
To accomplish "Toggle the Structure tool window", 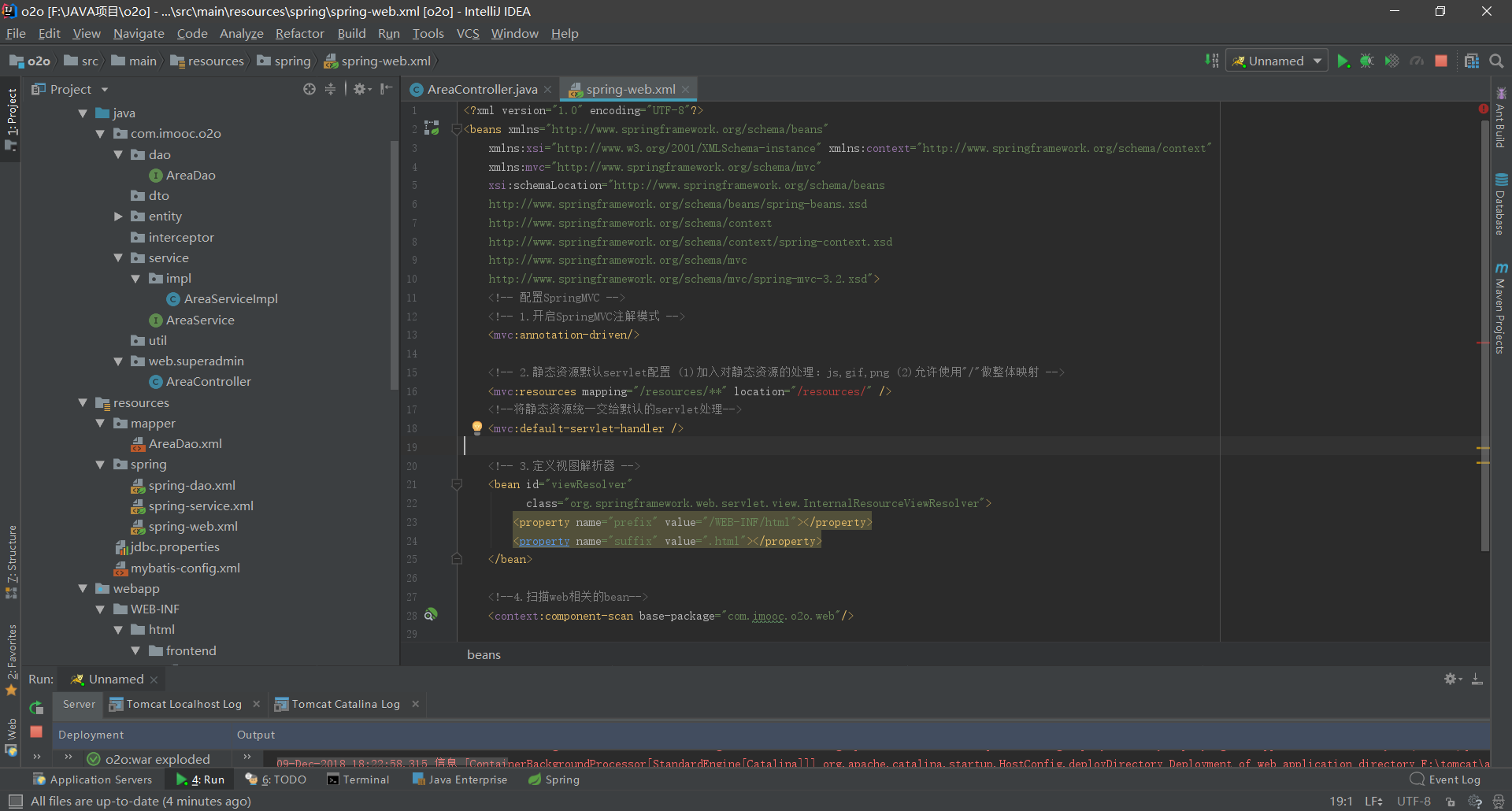I will click(11, 561).
